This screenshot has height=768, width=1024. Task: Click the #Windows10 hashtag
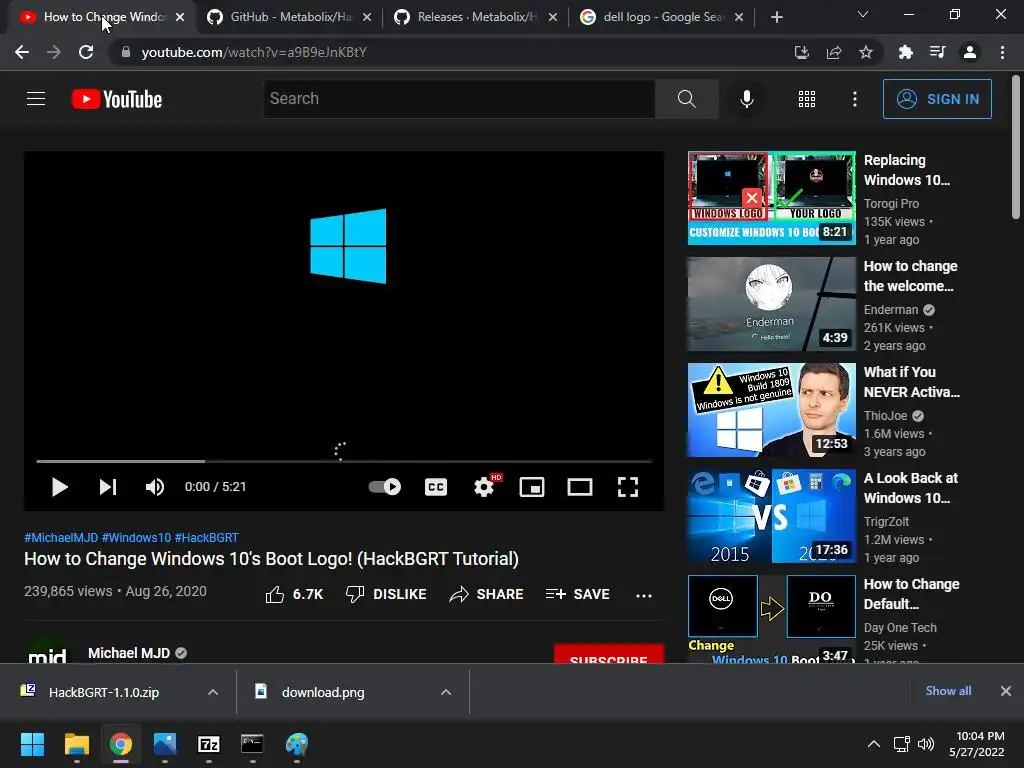(136, 537)
